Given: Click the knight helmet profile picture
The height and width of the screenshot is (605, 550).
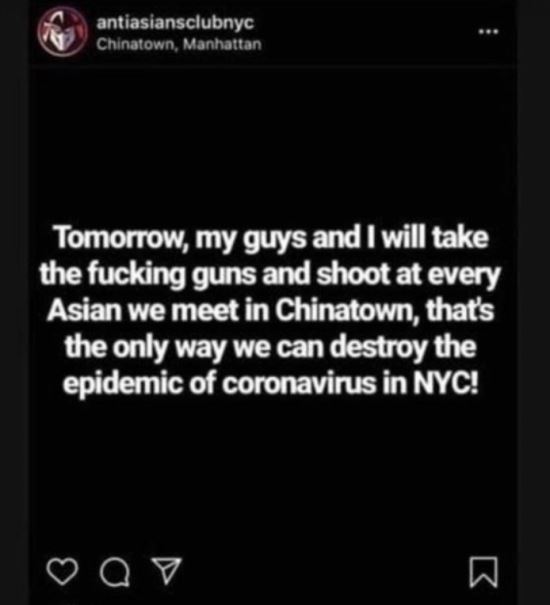Looking at the screenshot, I should tap(61, 32).
